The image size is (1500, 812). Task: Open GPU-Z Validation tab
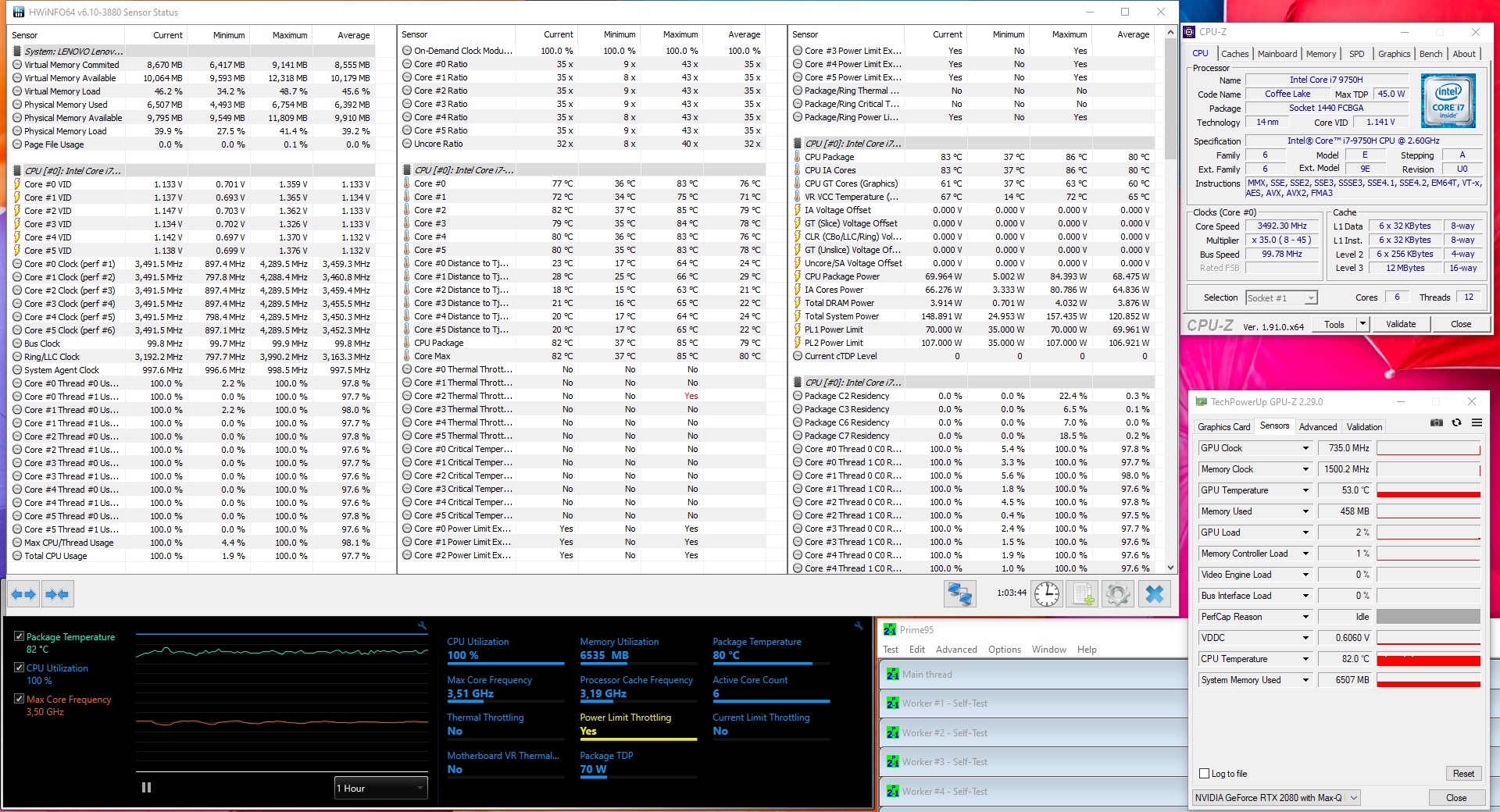[1364, 427]
